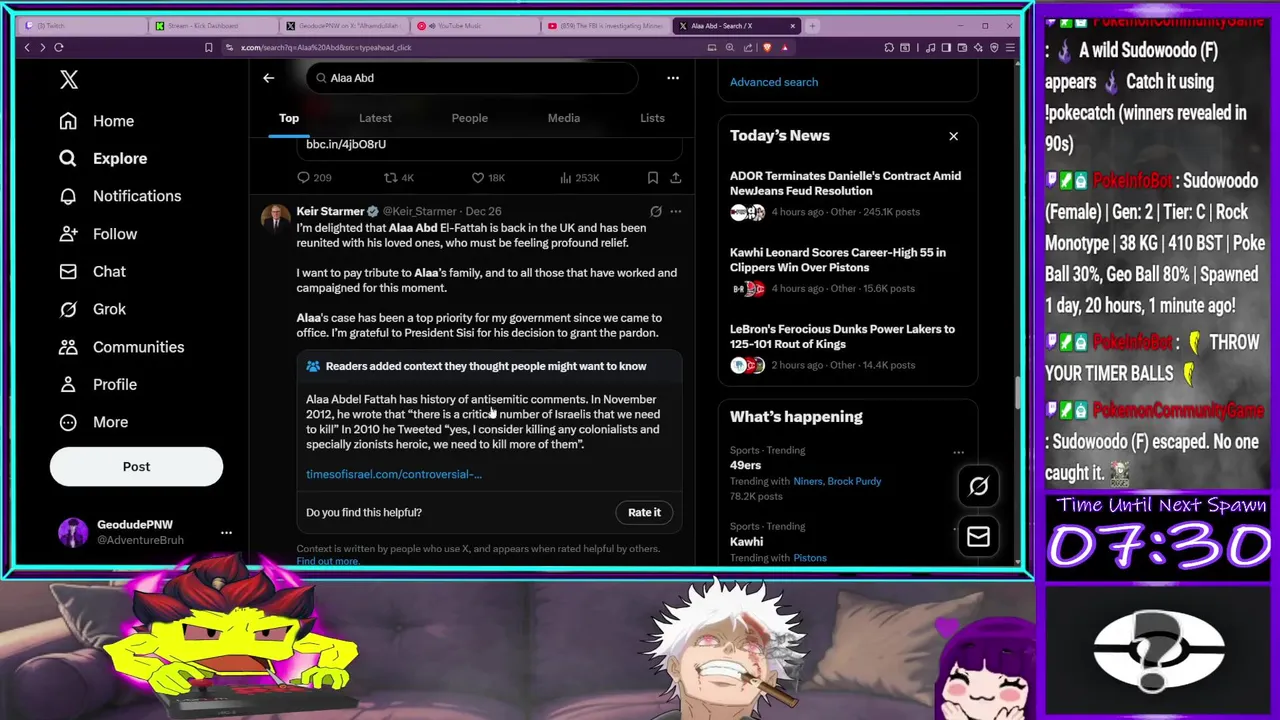This screenshot has height=720, width=1280.
Task: Open the Pistons trending link
Action: [x=810, y=558]
